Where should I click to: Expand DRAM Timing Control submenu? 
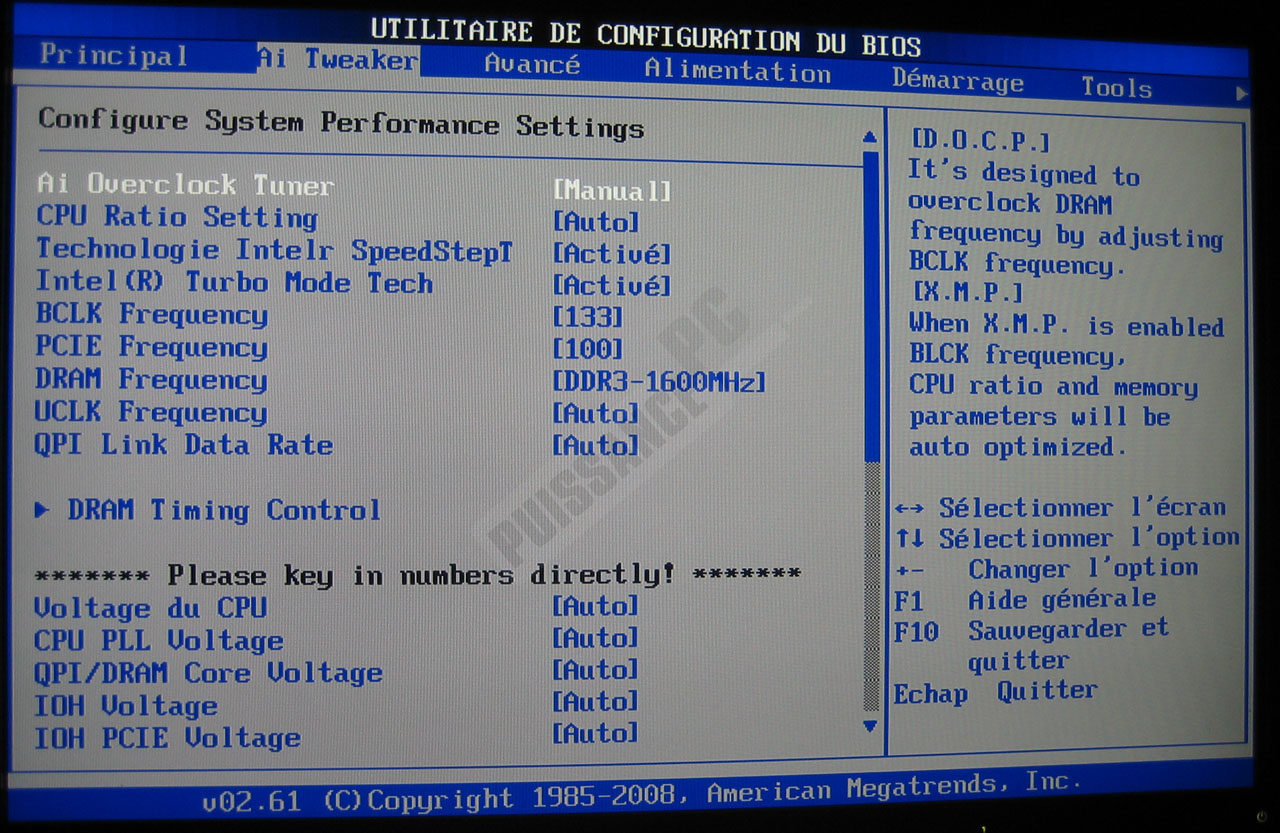point(224,511)
